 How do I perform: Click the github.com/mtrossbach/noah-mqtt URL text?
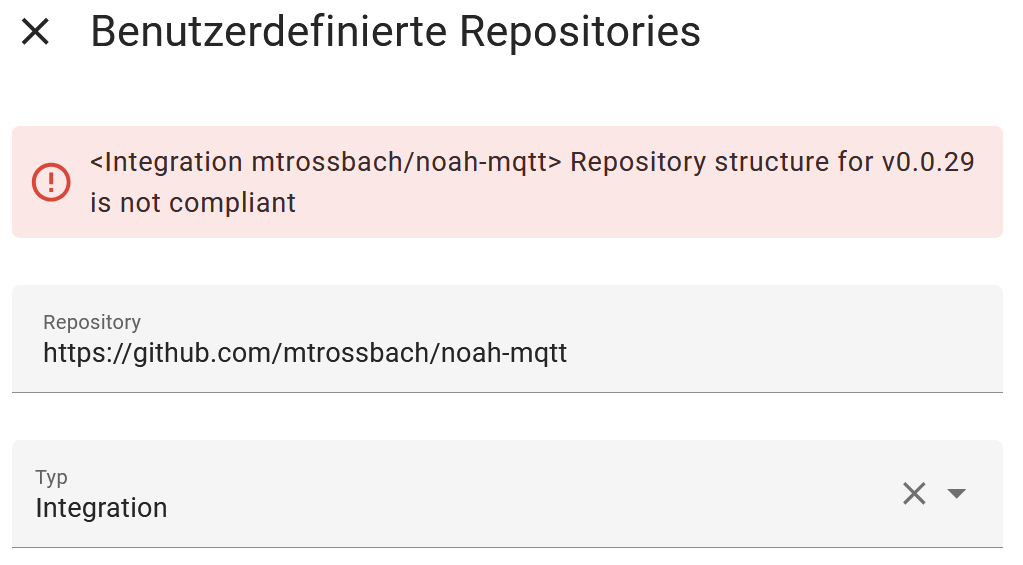point(305,353)
